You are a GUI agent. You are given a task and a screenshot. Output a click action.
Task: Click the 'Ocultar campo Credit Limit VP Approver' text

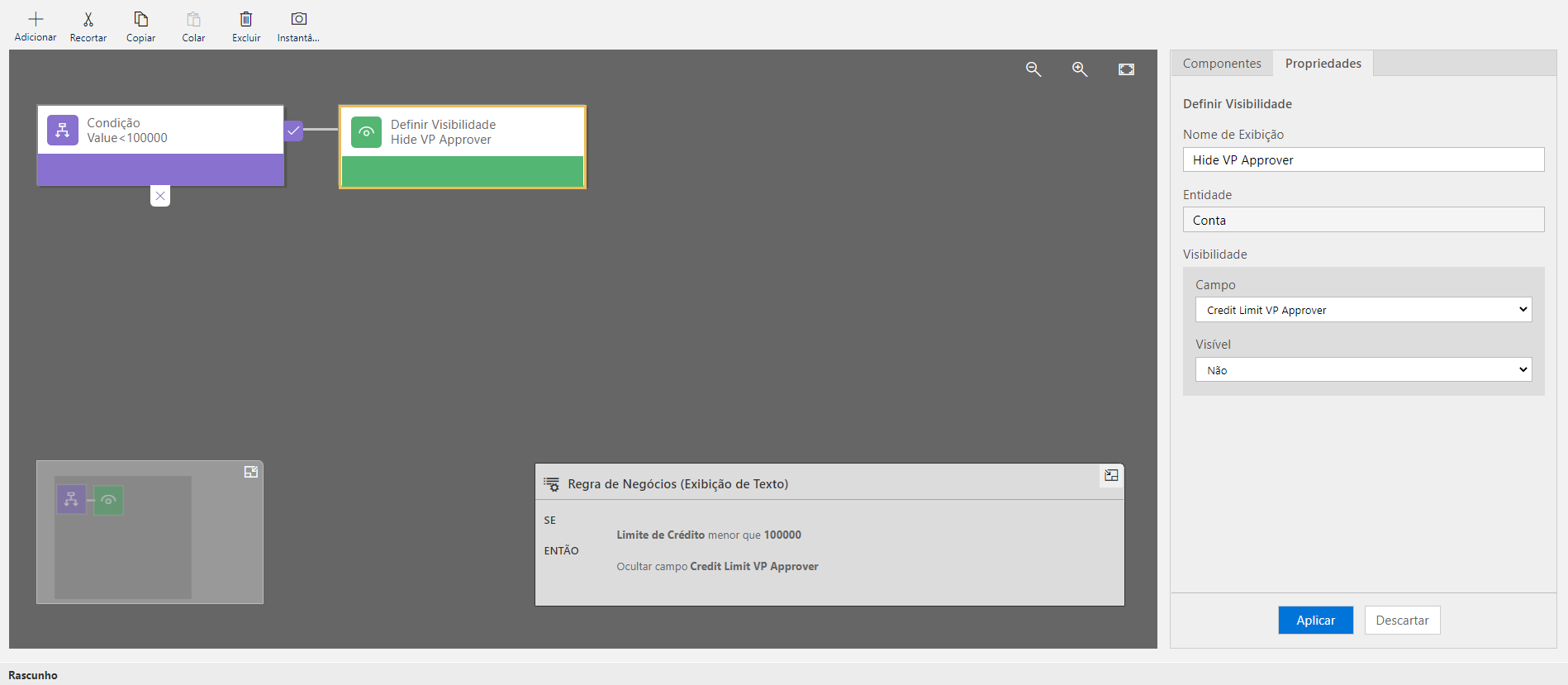pyautogui.click(x=717, y=567)
